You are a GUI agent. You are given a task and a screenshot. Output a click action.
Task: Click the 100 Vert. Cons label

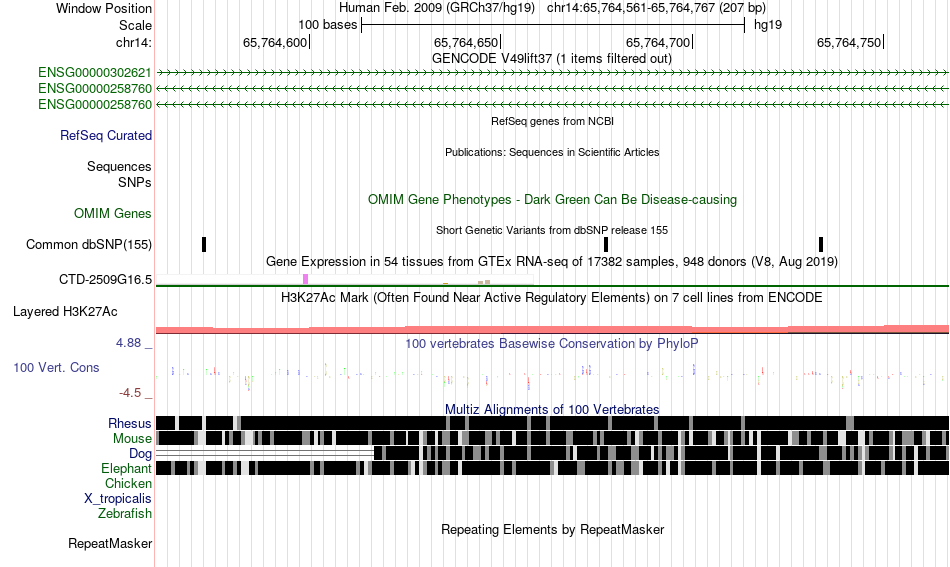point(56,368)
